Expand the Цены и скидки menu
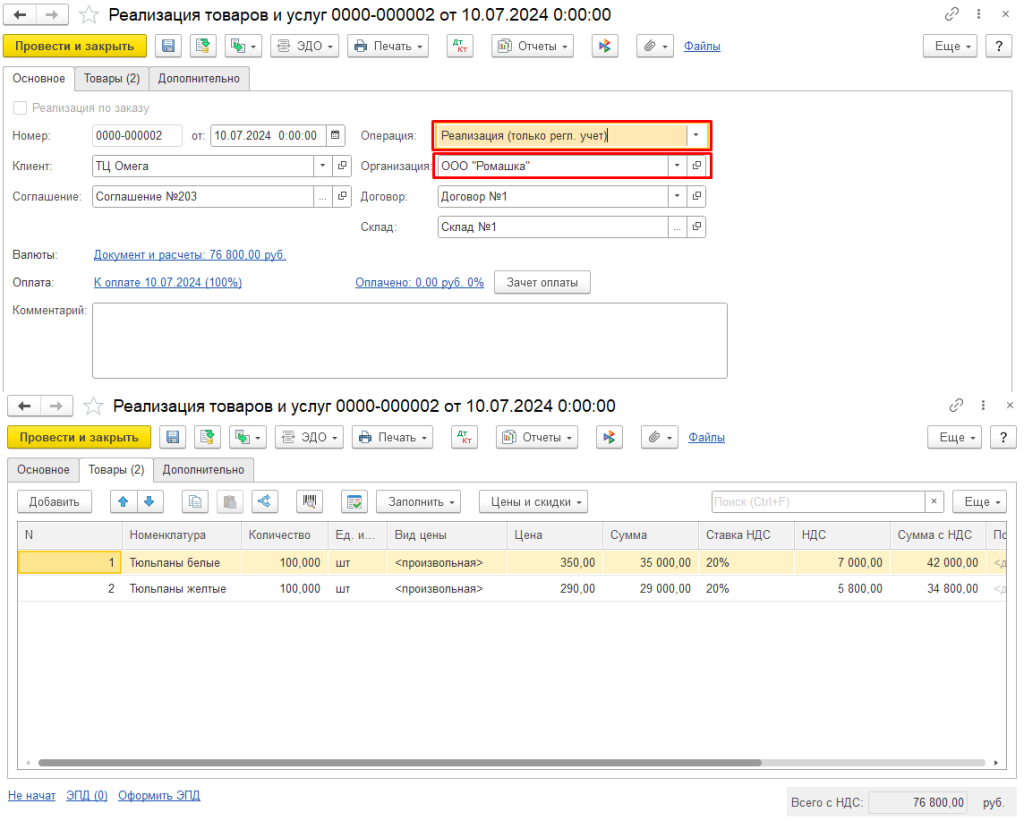Image resolution: width=1024 pixels, height=821 pixels. pos(533,502)
